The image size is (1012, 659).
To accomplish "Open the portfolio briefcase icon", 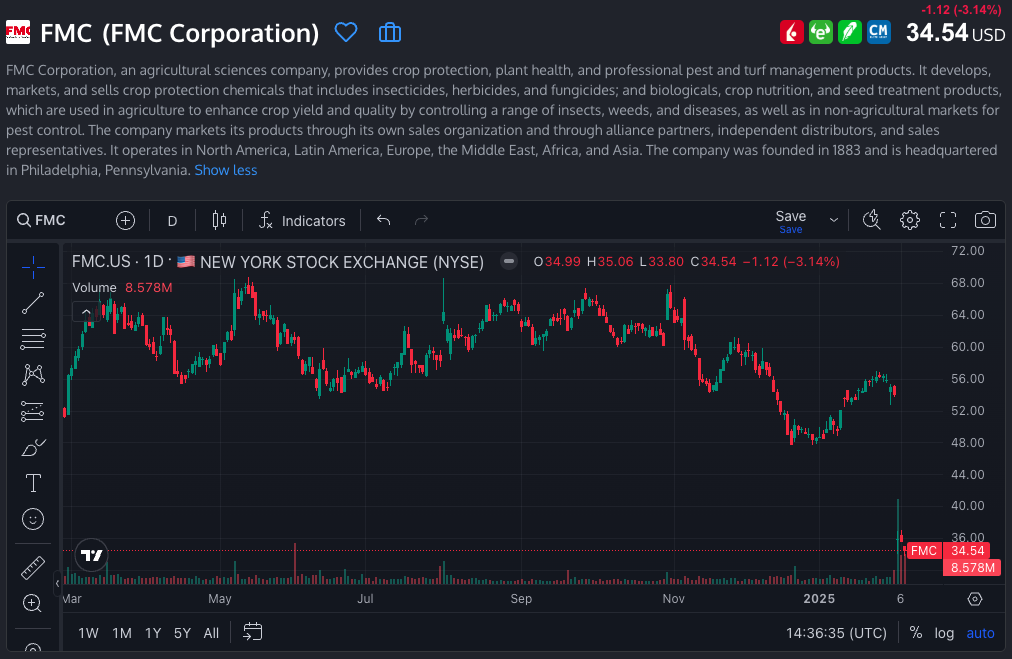I will coord(390,32).
